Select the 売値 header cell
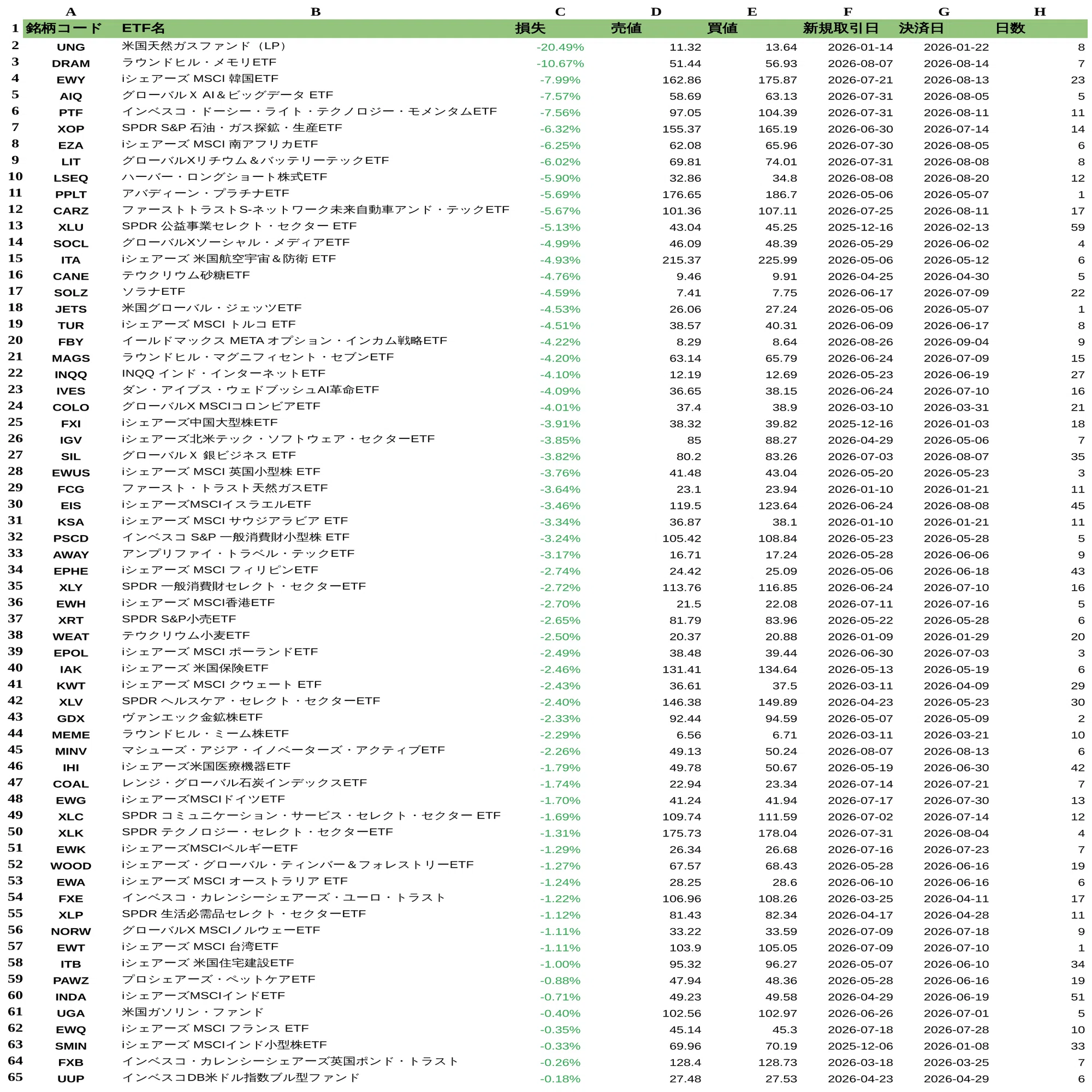The image size is (1092, 1092). point(626,28)
